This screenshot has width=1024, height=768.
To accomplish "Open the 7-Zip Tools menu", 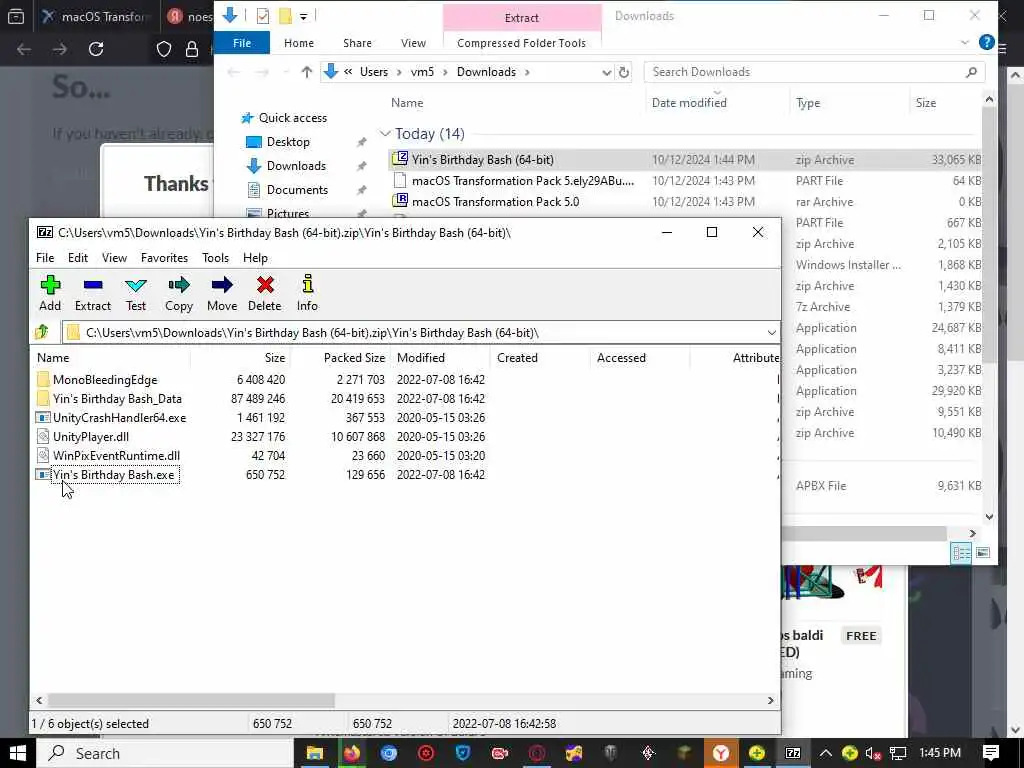I will [x=216, y=258].
